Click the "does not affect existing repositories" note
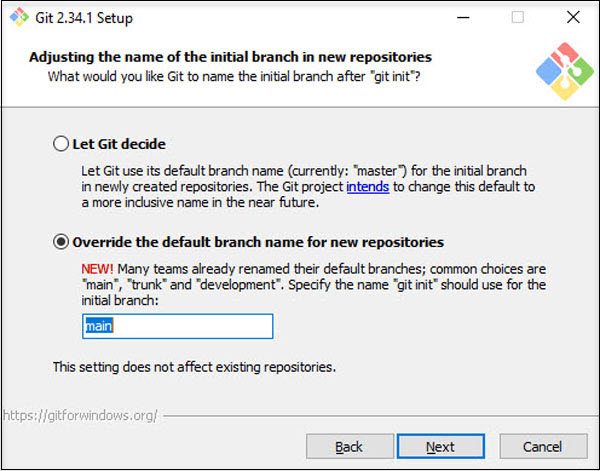The height and width of the screenshot is (471, 600). coord(194,367)
